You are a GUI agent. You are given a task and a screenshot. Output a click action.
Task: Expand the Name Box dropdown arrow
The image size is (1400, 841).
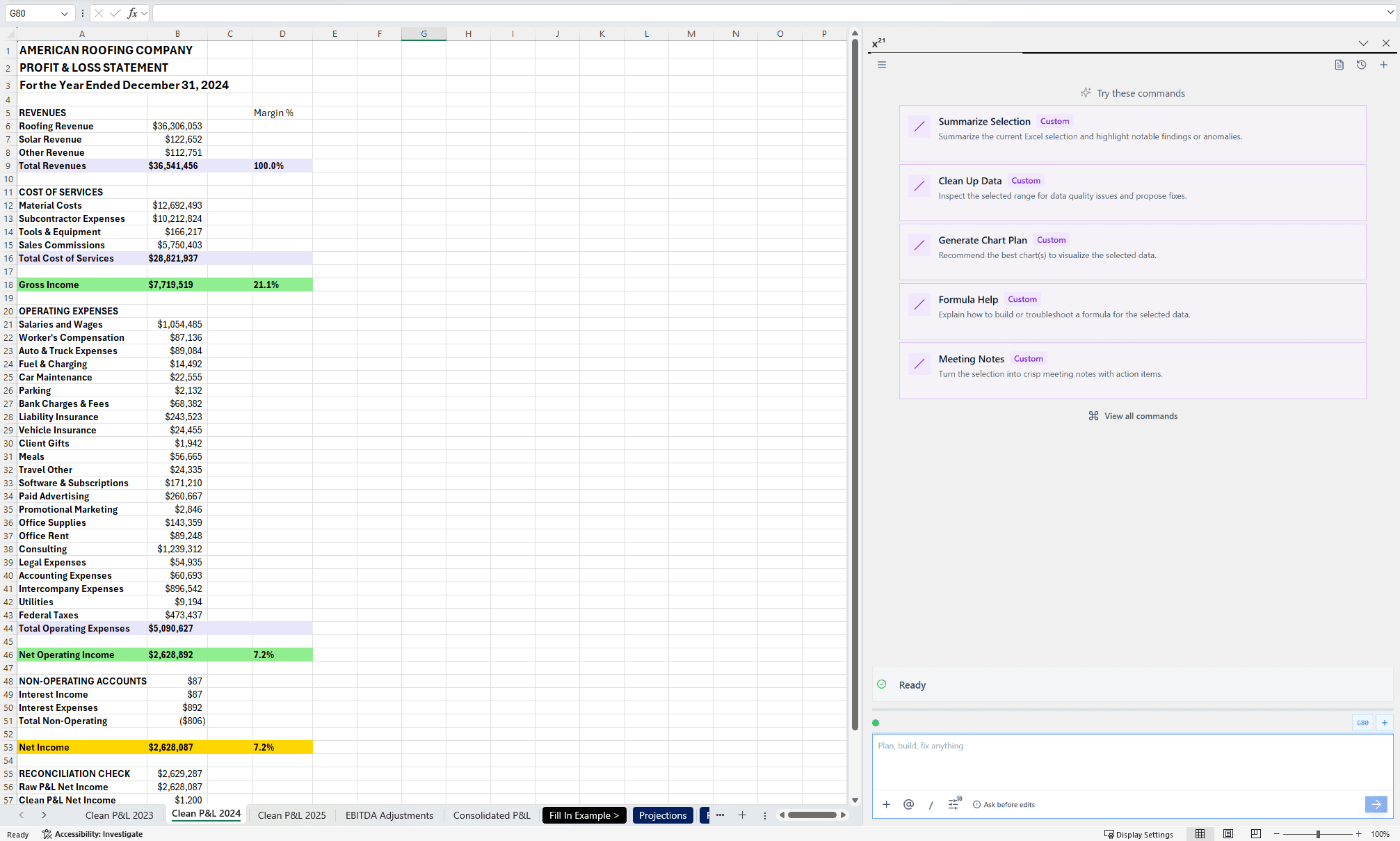point(64,13)
